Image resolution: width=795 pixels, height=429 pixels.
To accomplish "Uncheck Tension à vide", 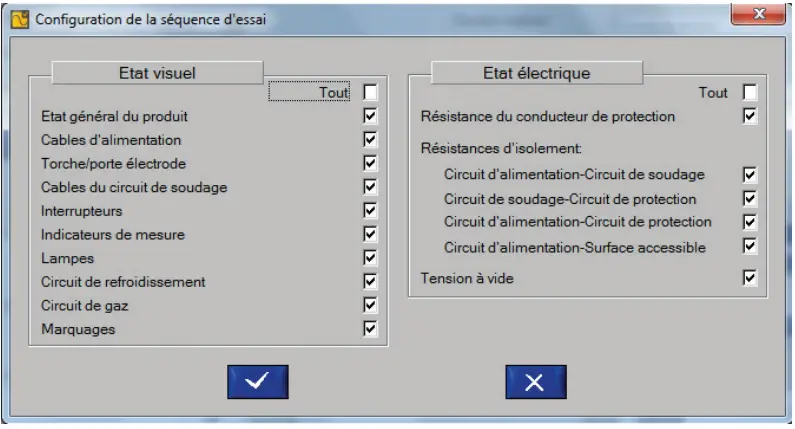I will click(x=749, y=278).
